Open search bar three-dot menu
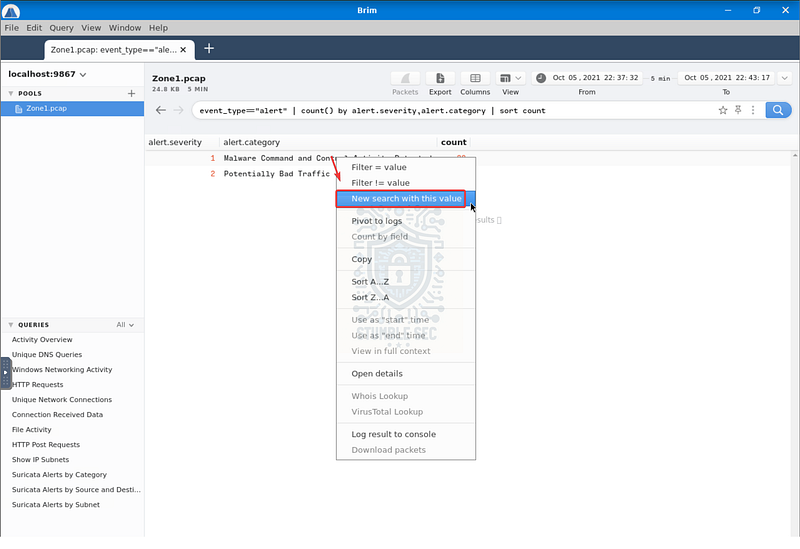 coord(753,110)
